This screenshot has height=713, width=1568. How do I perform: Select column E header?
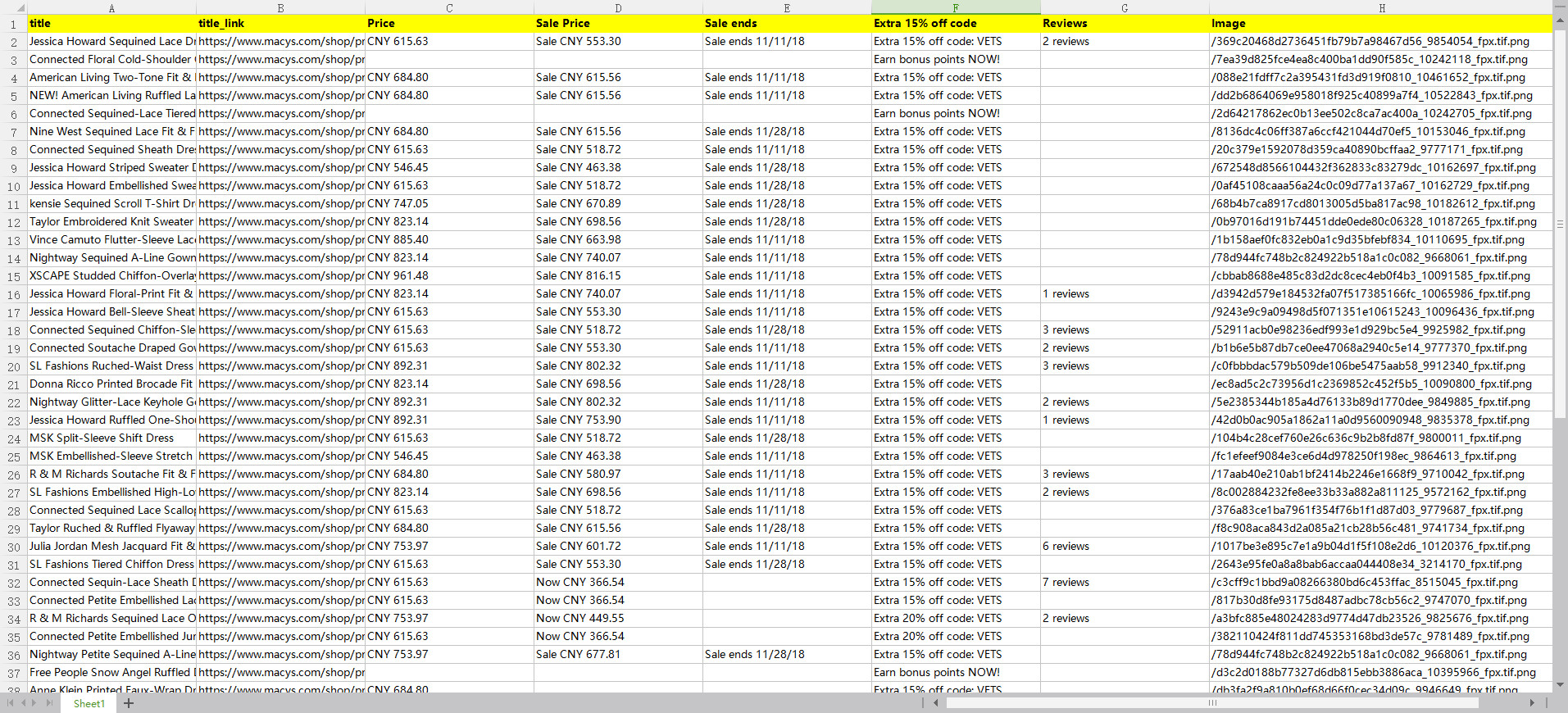tap(787, 7)
